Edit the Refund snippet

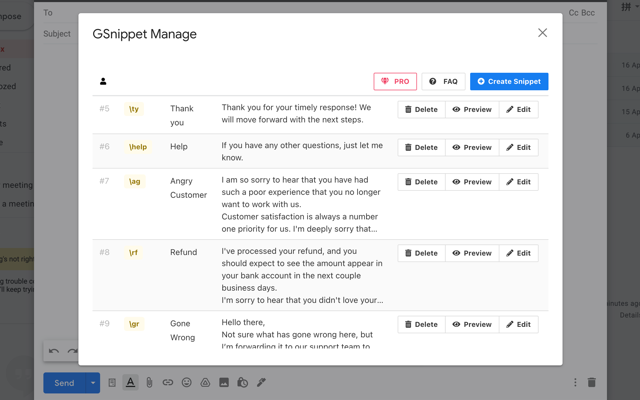coord(518,253)
